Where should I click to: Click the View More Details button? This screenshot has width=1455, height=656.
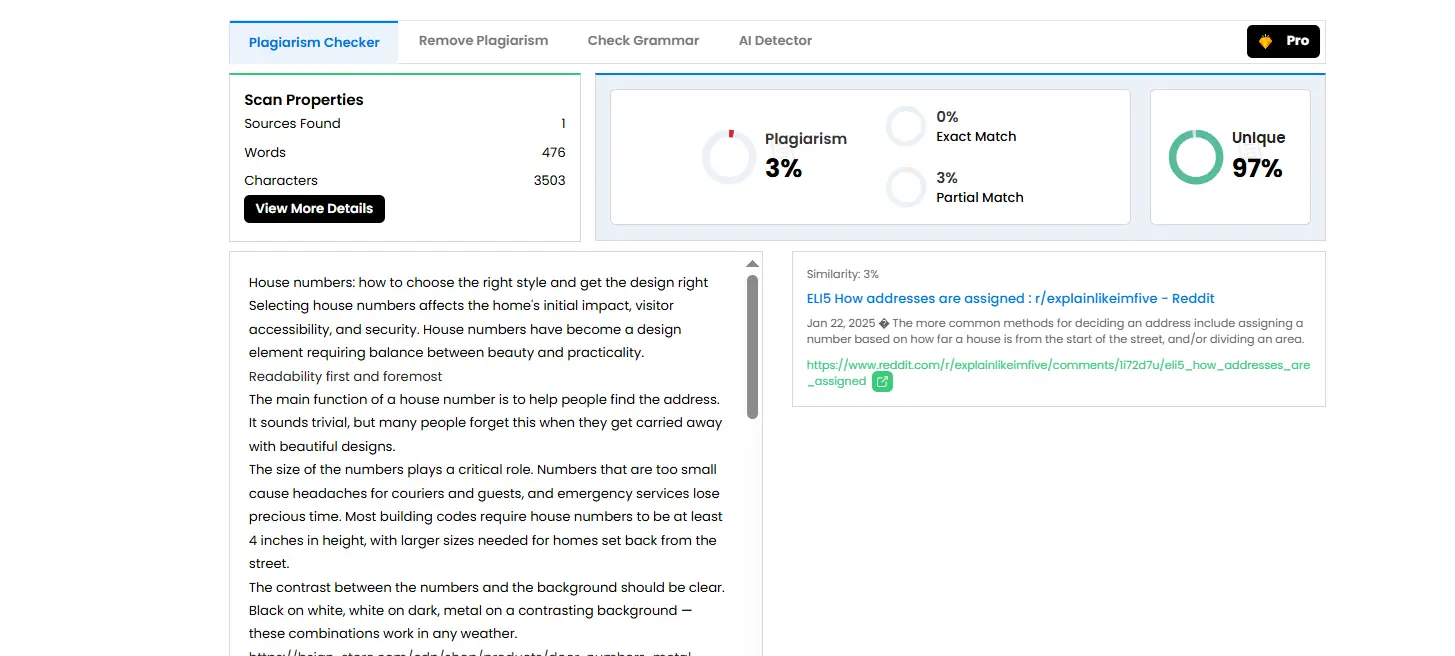pos(314,208)
